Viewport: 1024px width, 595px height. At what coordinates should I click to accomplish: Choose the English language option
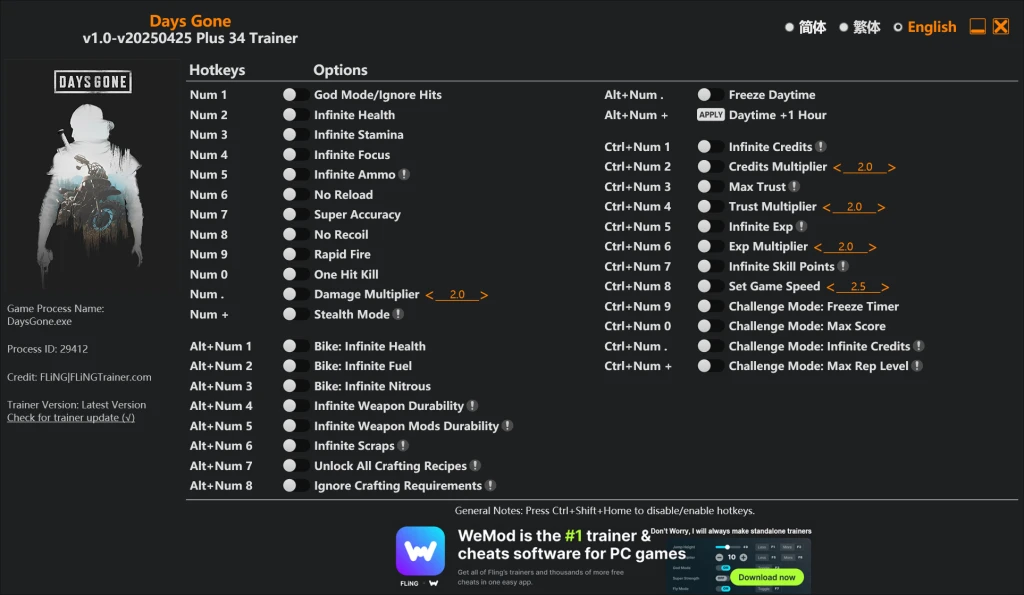tap(925, 27)
